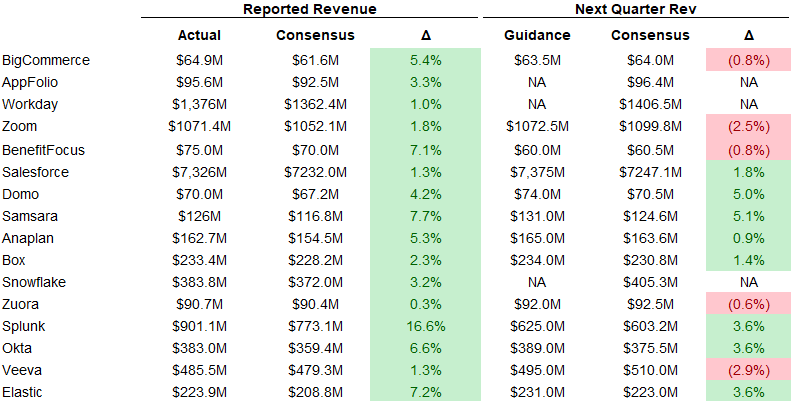Select the Anaplan row label

coord(28,238)
